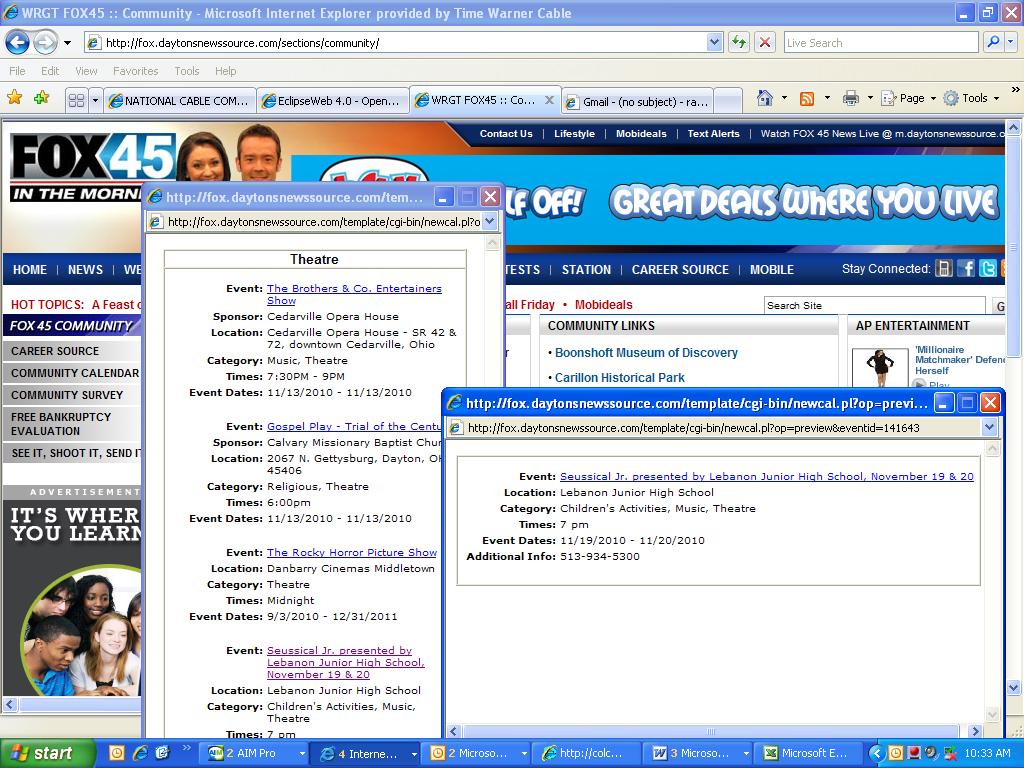
Task: Open the Tools gear menu in command bar
Action: pyautogui.click(x=970, y=99)
